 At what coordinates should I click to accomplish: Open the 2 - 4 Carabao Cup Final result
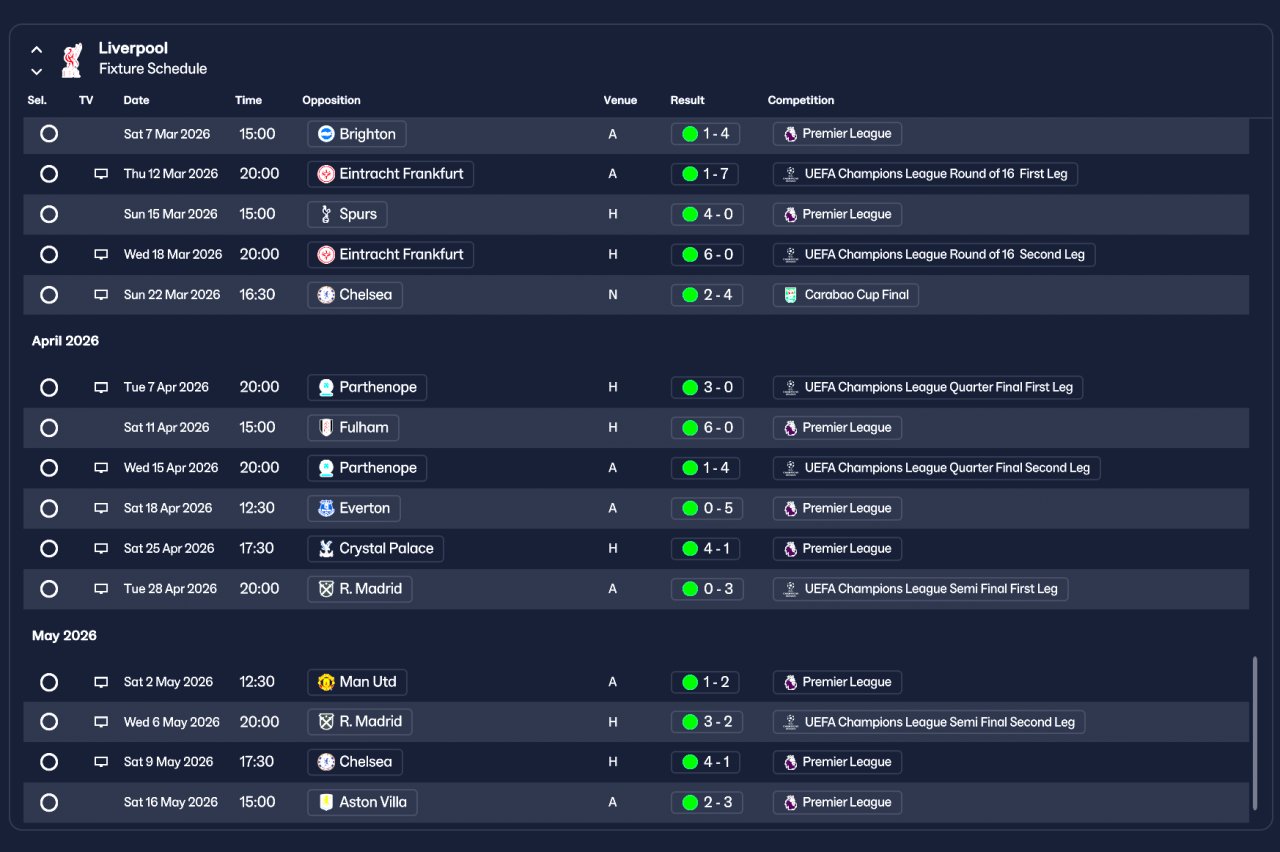tap(707, 295)
